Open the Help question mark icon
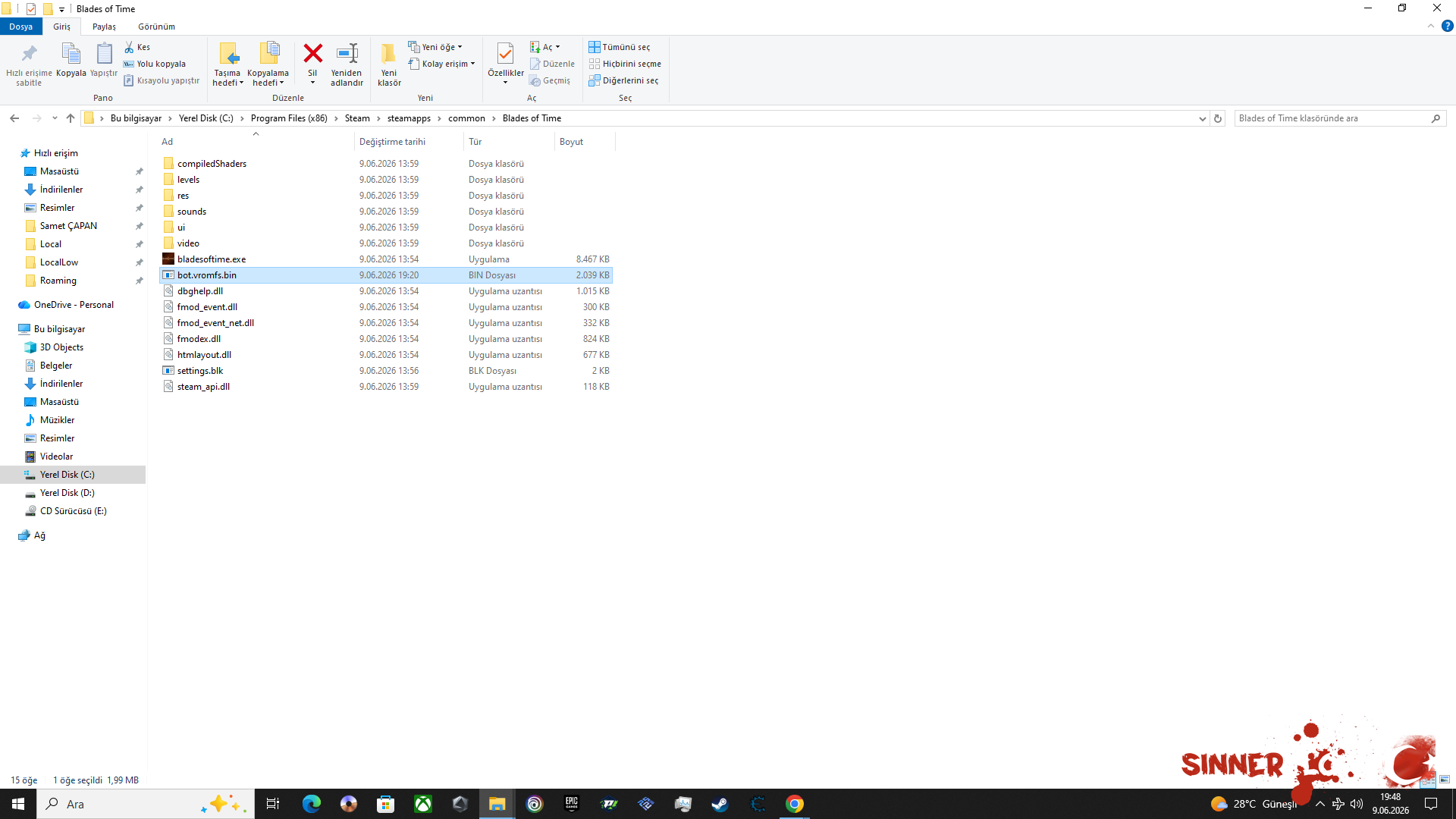Screen dimensions: 1456x819 (x=1447, y=26)
